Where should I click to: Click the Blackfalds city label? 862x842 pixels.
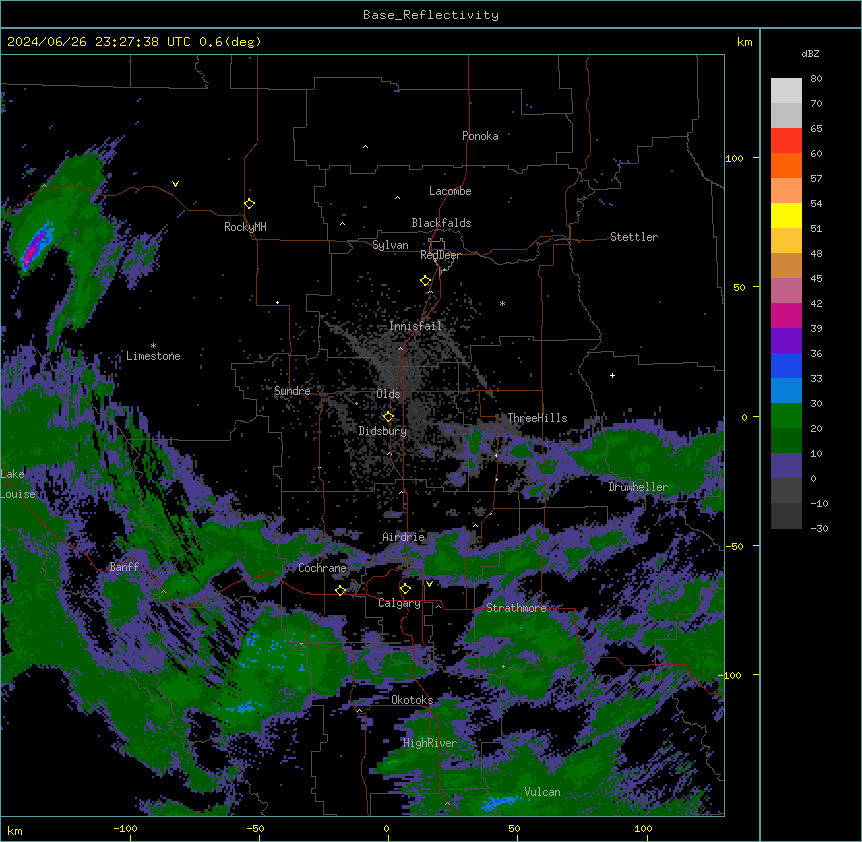pos(441,223)
